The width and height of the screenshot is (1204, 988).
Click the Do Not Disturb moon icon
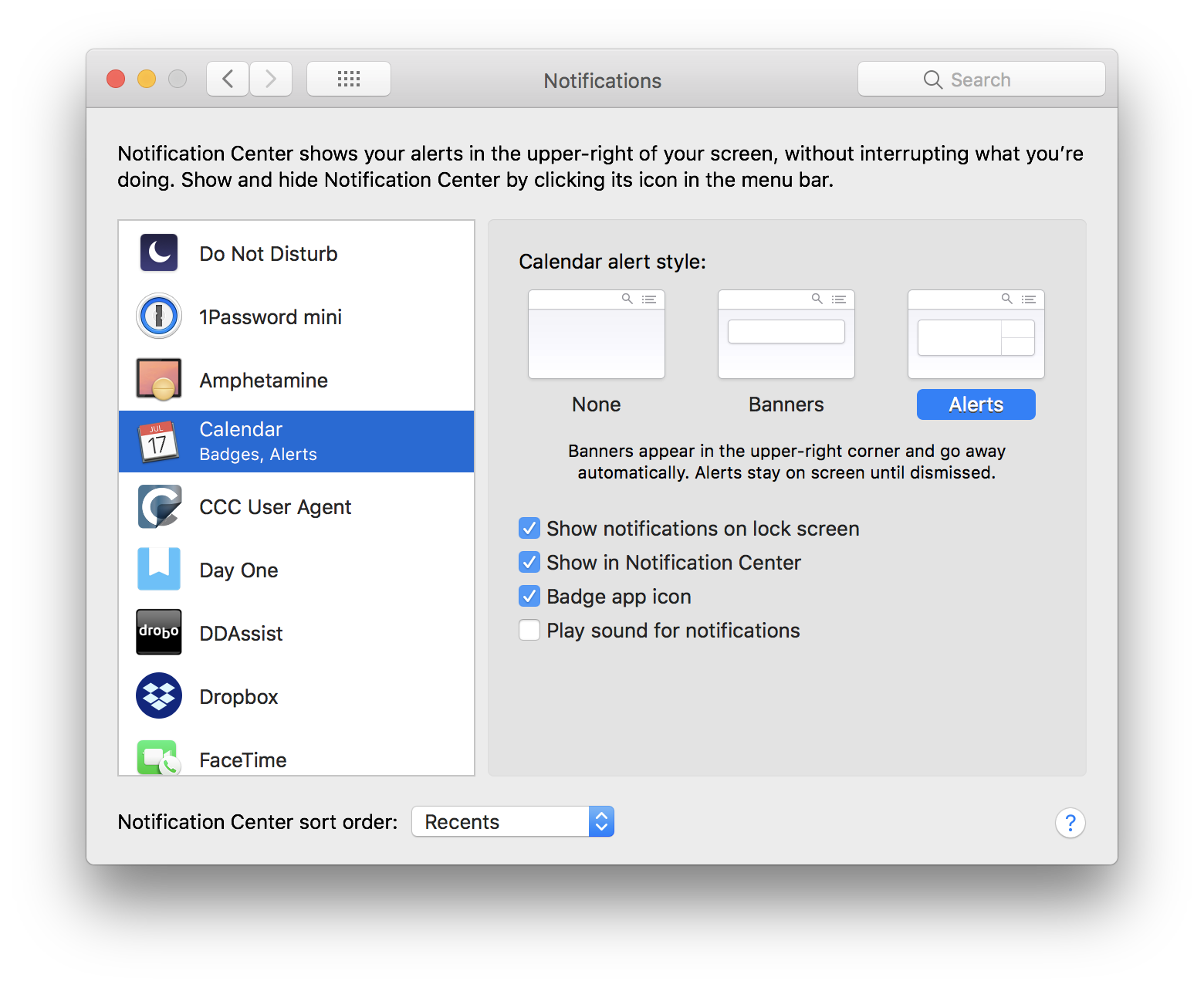pyautogui.click(x=159, y=252)
